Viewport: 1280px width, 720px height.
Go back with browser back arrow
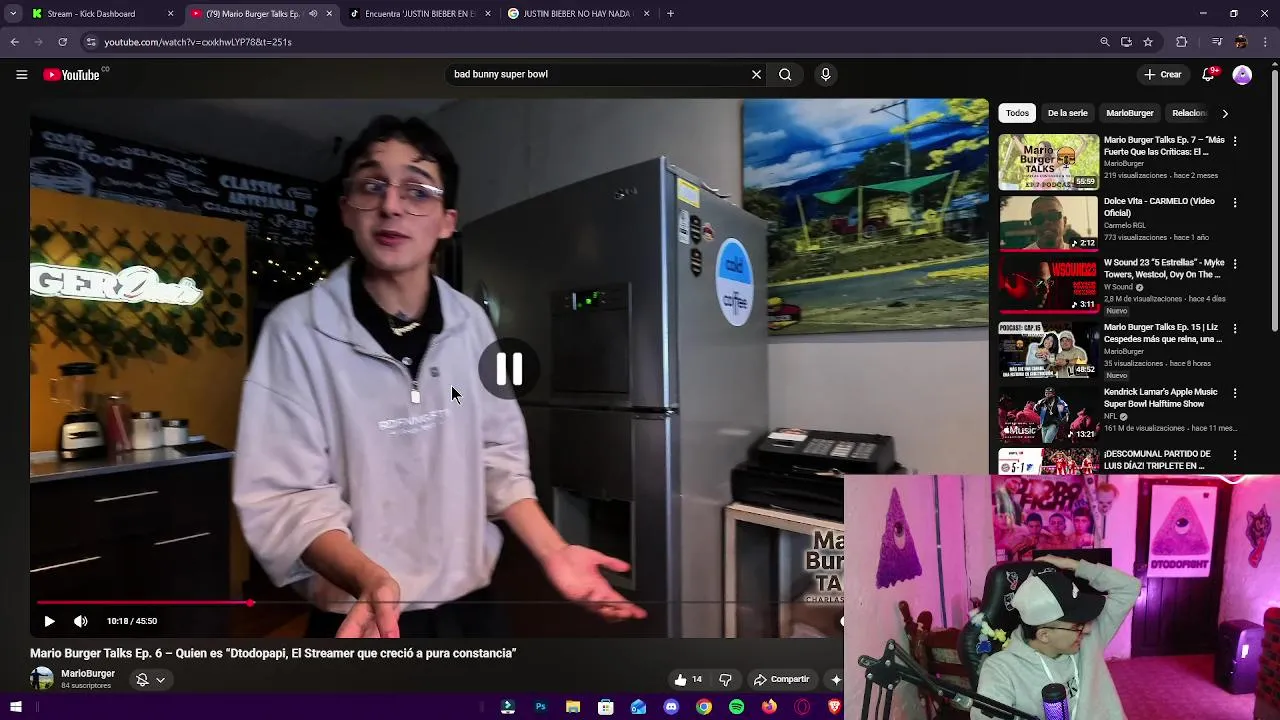tap(15, 42)
